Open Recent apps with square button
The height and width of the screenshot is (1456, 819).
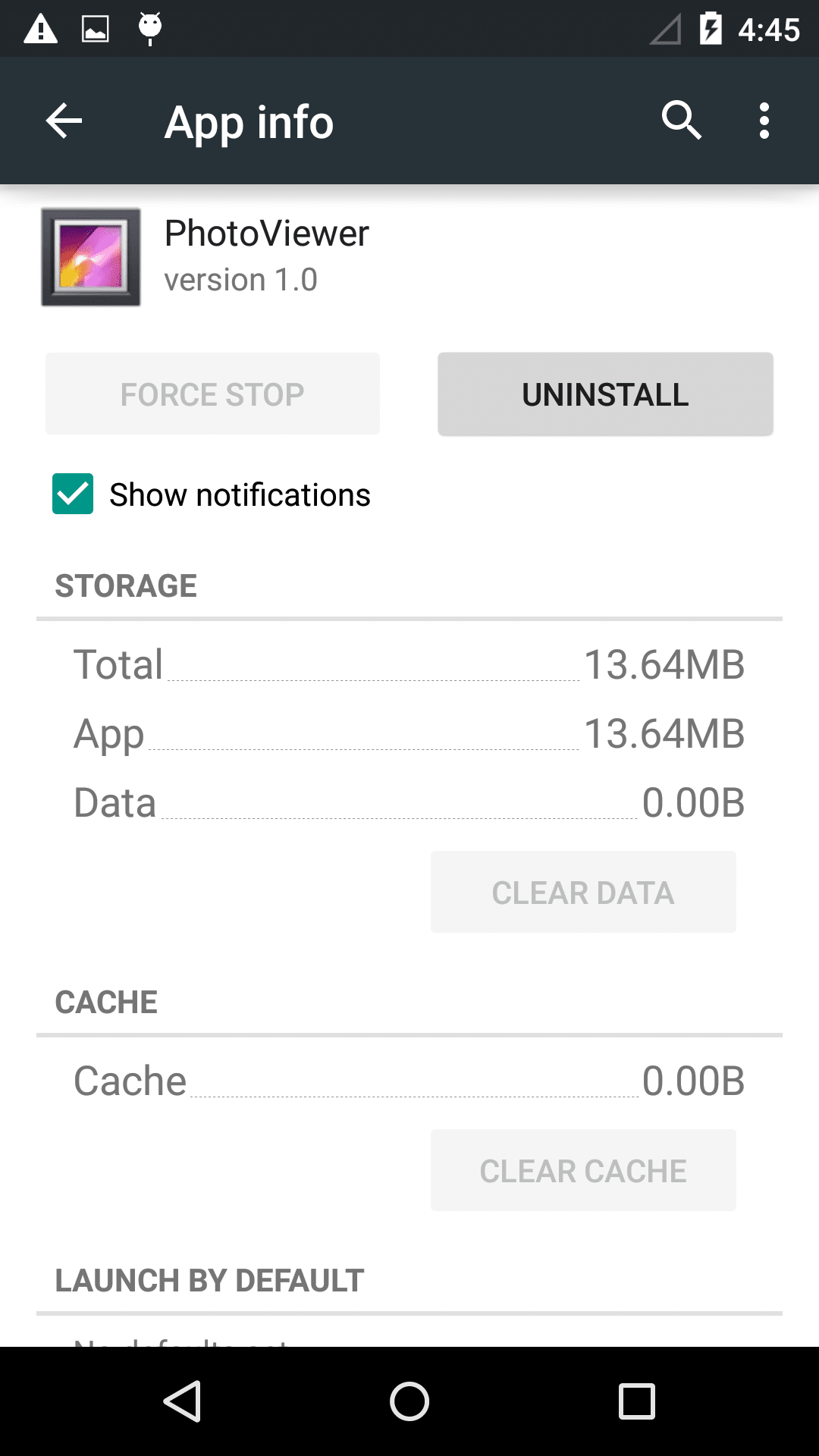tap(637, 1401)
